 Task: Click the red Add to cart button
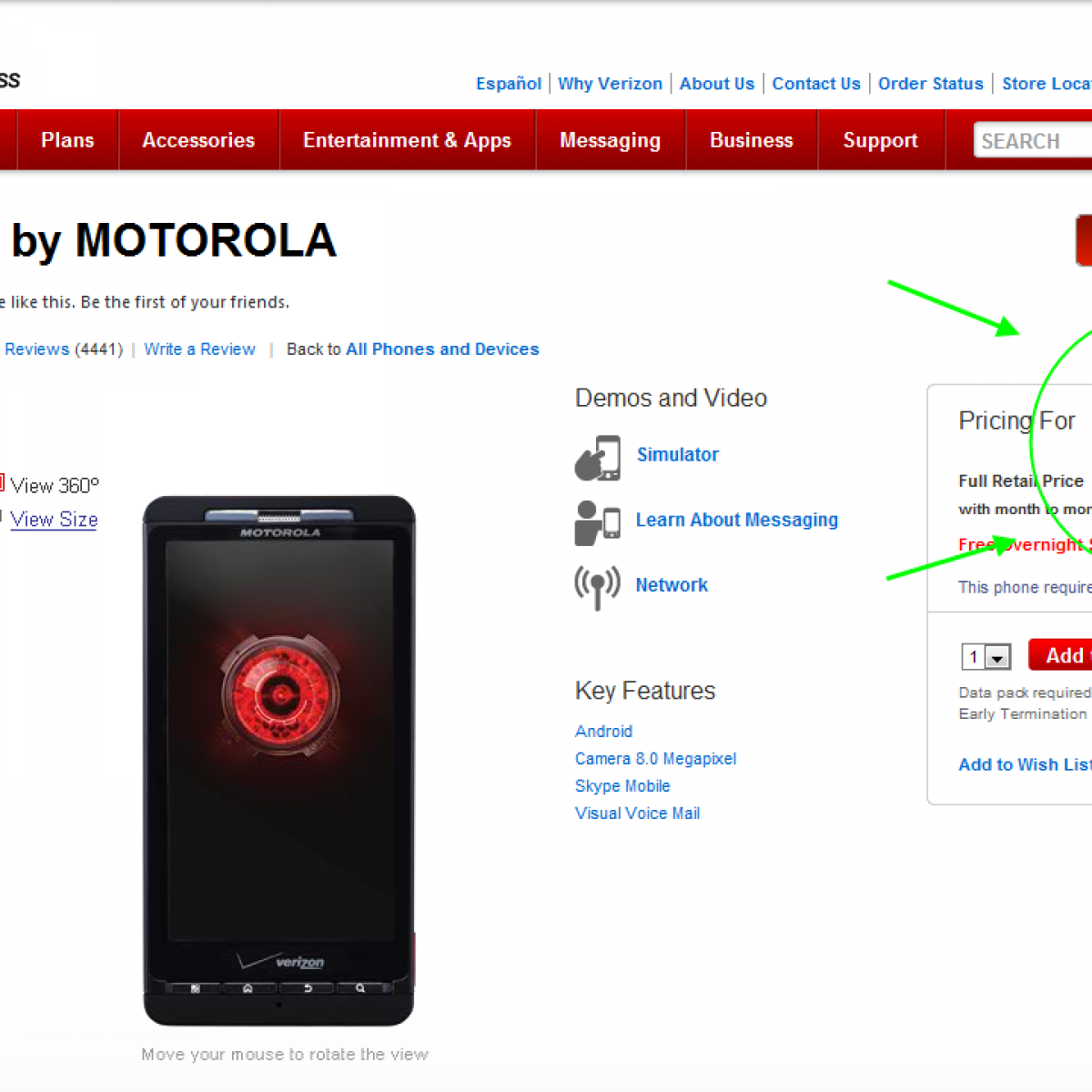tap(1060, 655)
